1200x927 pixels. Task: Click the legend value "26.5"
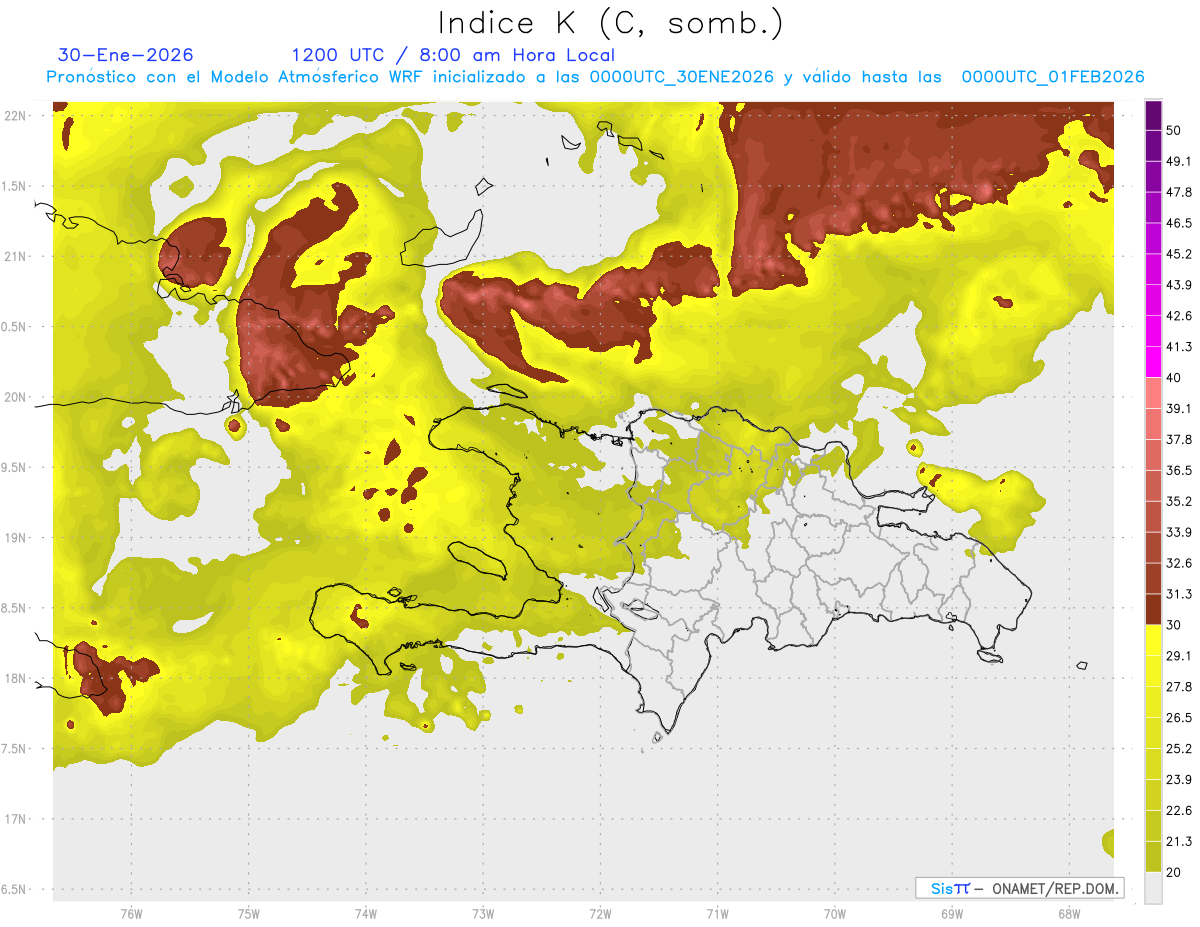(x=1179, y=718)
